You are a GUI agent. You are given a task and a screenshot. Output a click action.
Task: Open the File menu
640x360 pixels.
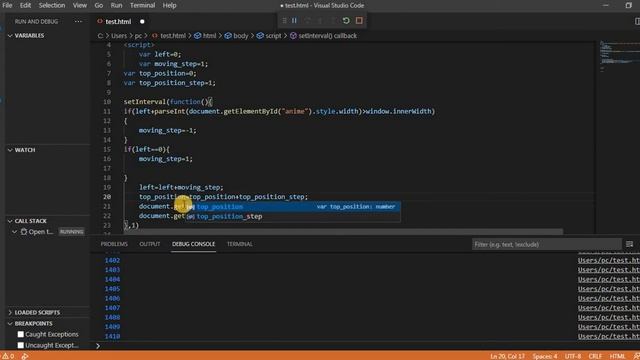click(7, 5)
